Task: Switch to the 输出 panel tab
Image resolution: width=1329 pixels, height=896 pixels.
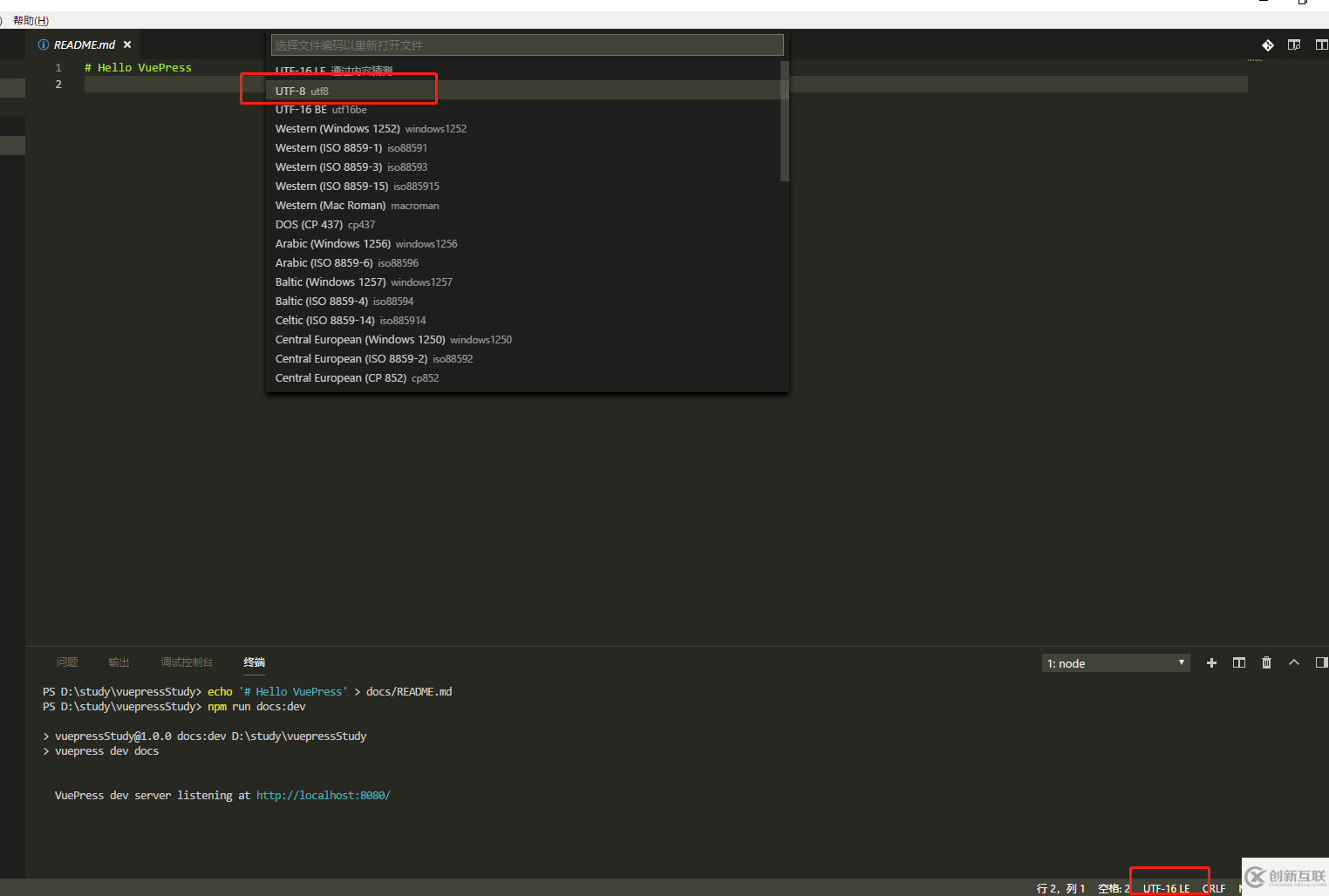Action: [119, 662]
